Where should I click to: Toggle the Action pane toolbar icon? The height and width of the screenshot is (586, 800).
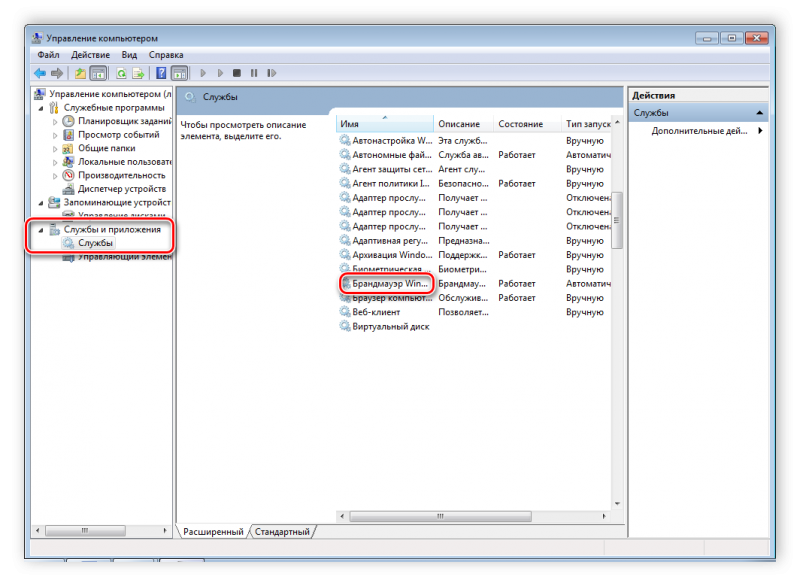point(180,73)
